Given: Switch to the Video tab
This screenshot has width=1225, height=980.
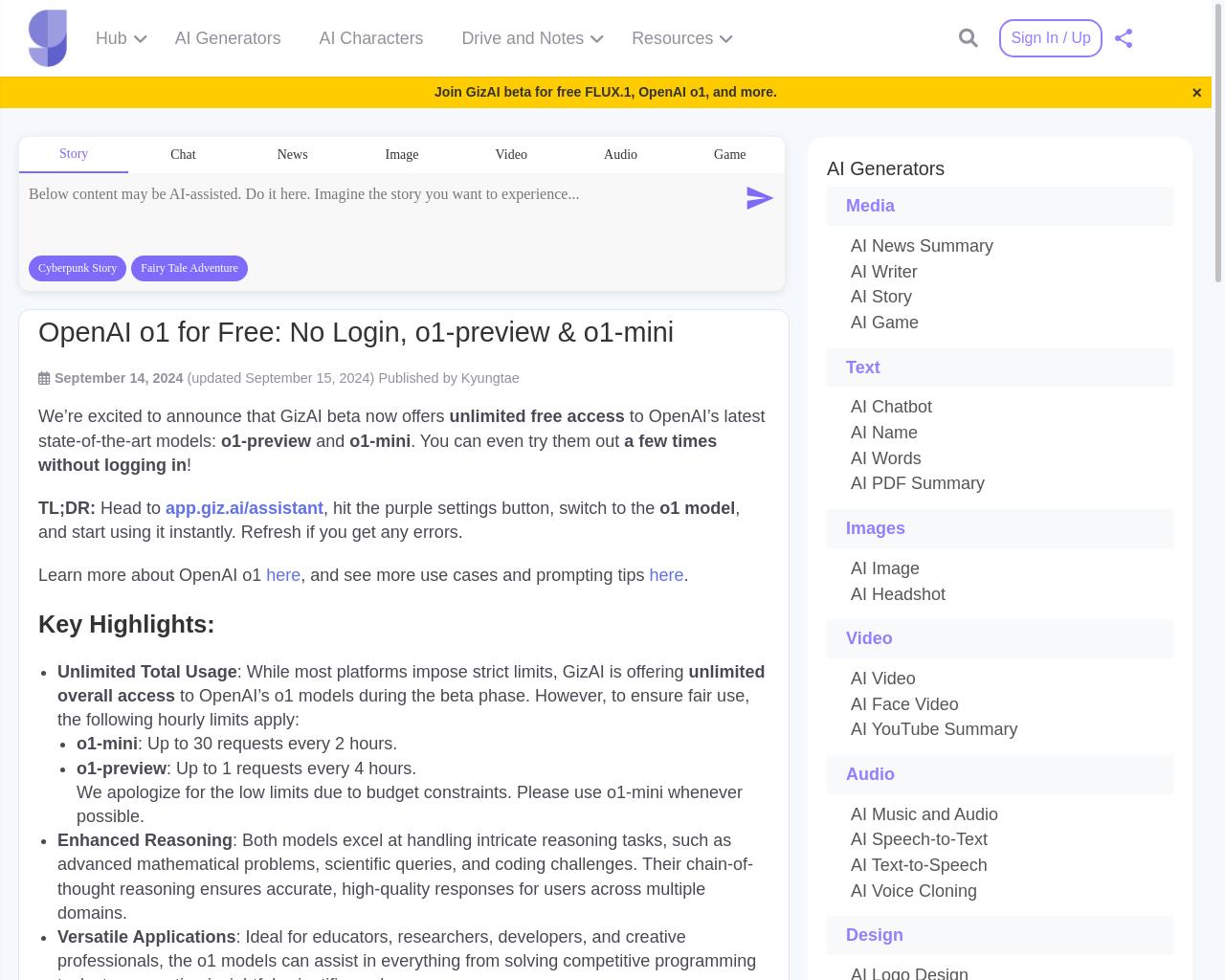Looking at the screenshot, I should coord(511,154).
